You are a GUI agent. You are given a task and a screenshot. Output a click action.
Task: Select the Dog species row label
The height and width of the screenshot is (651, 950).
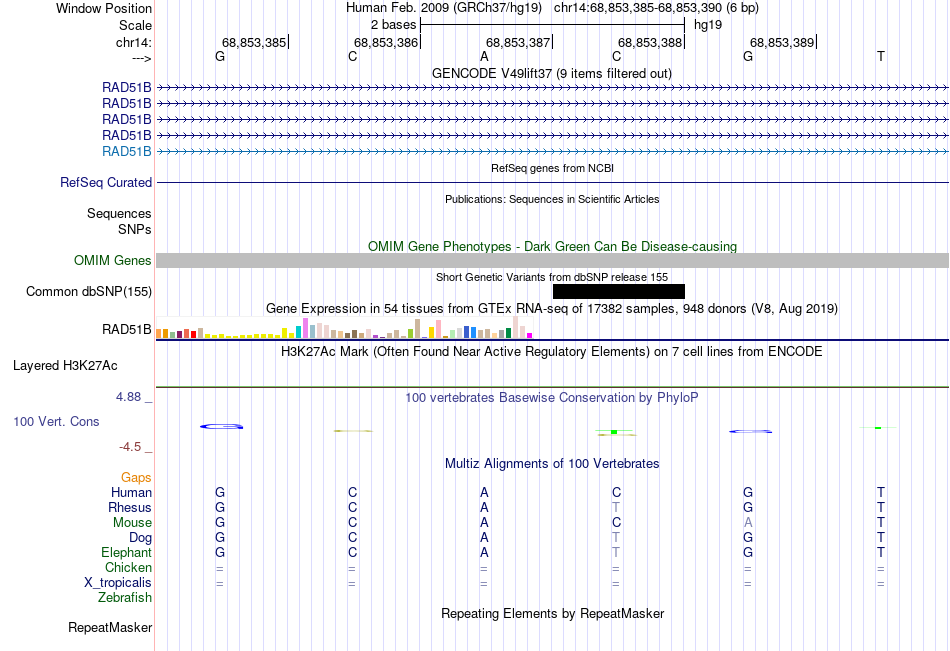(x=141, y=538)
